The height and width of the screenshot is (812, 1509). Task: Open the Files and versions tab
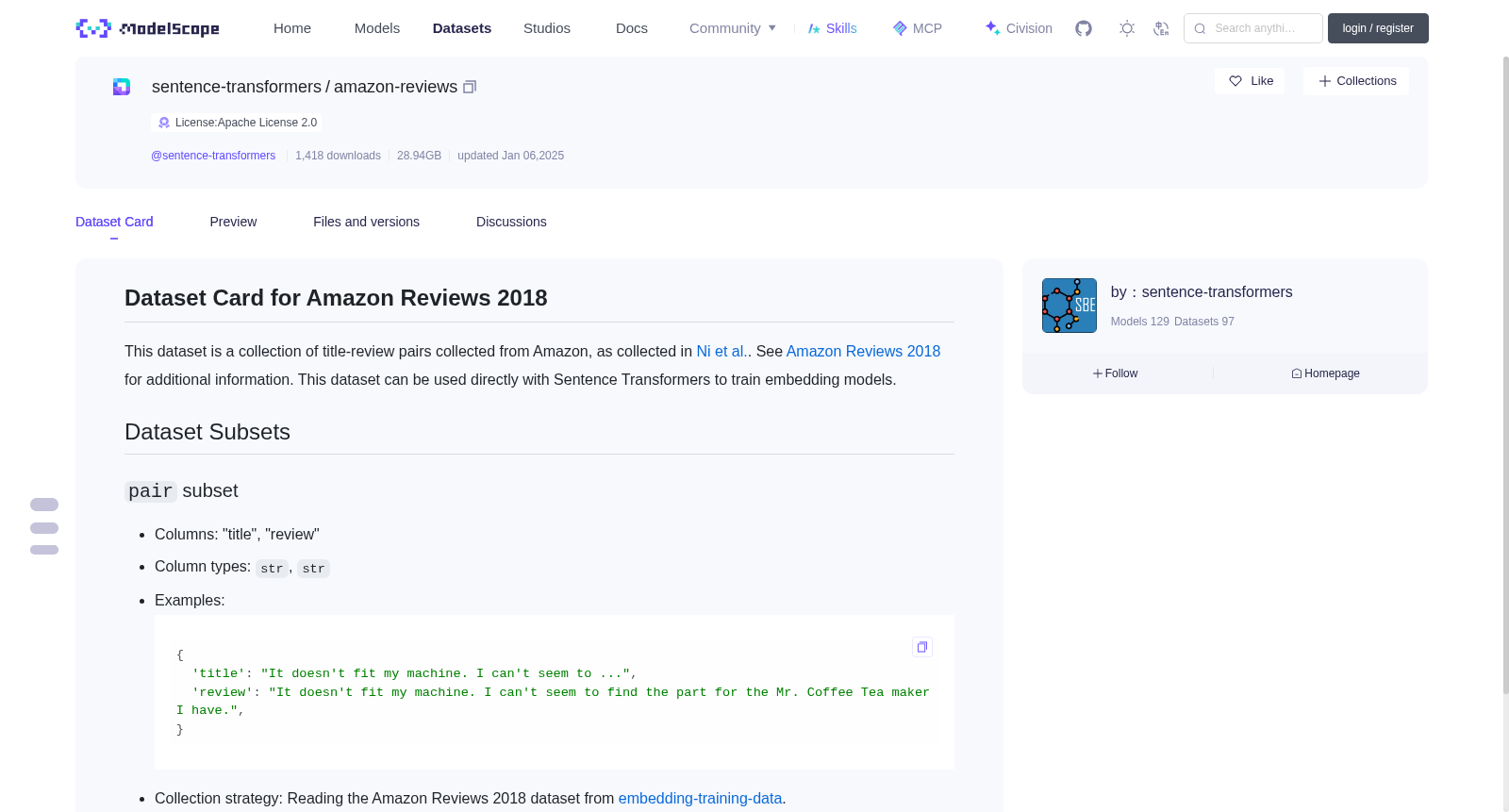pyautogui.click(x=366, y=222)
